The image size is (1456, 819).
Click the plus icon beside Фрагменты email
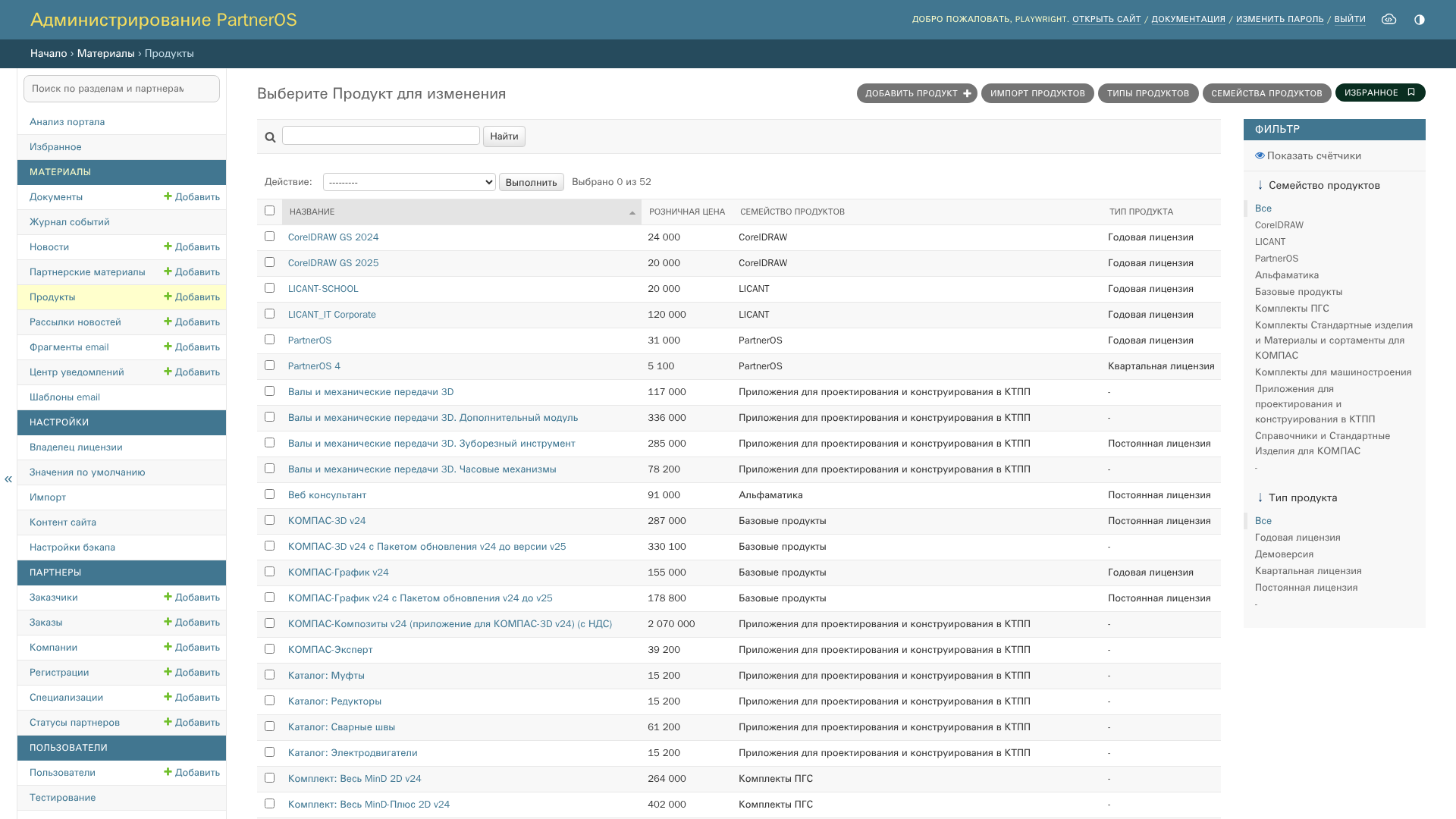pos(168,347)
